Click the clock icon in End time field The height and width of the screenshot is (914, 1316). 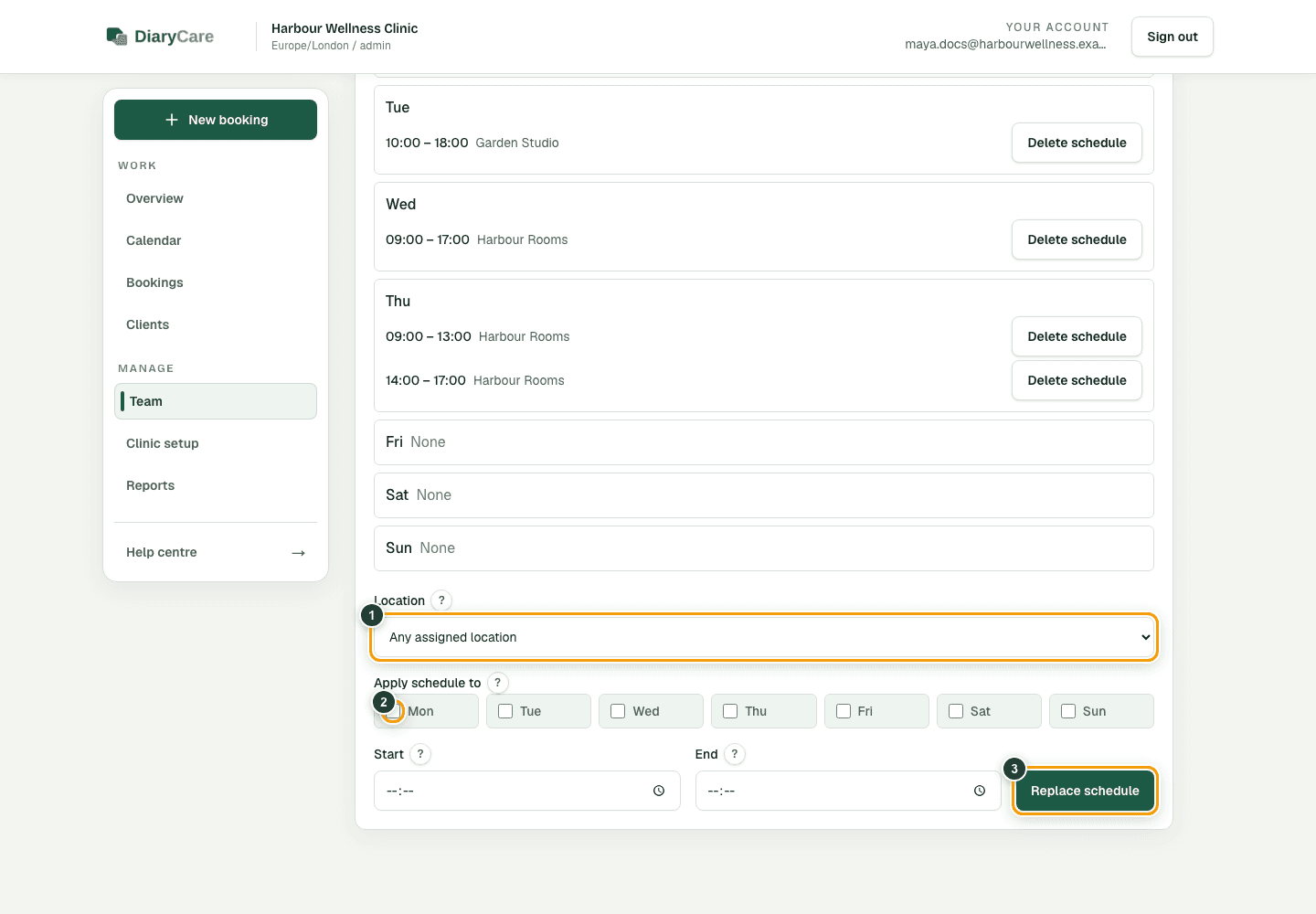point(980,791)
